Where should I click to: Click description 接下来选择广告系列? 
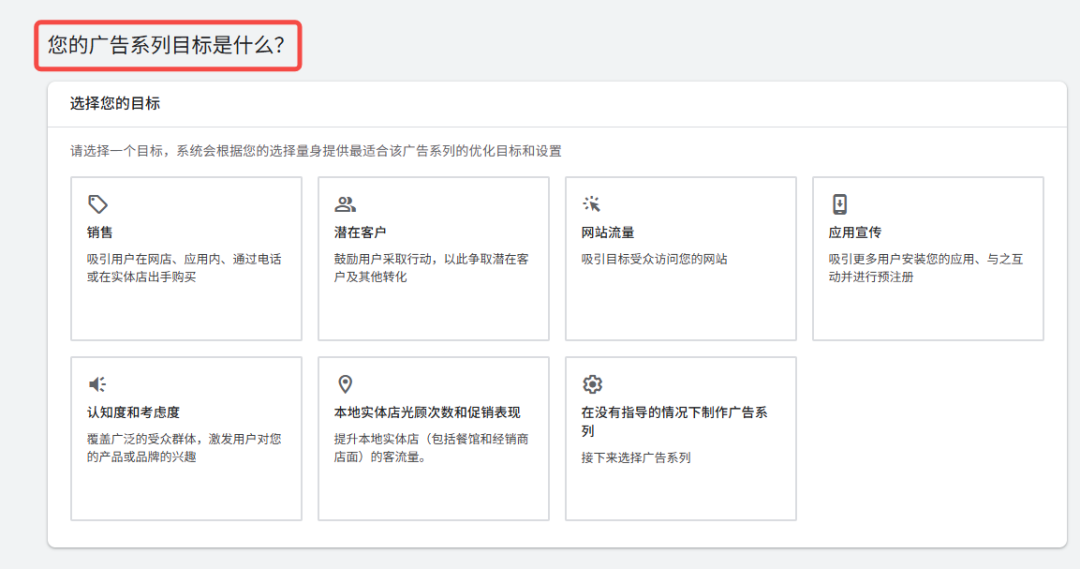pos(636,457)
